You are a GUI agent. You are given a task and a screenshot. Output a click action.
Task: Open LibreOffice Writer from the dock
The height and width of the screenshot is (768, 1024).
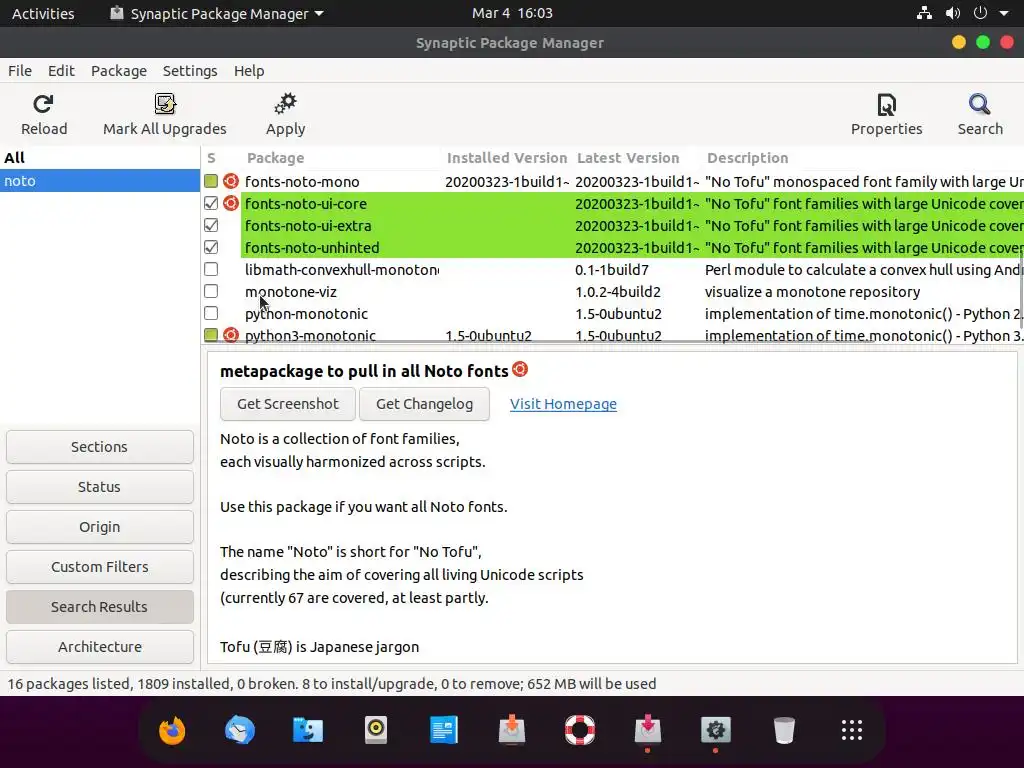tap(444, 730)
